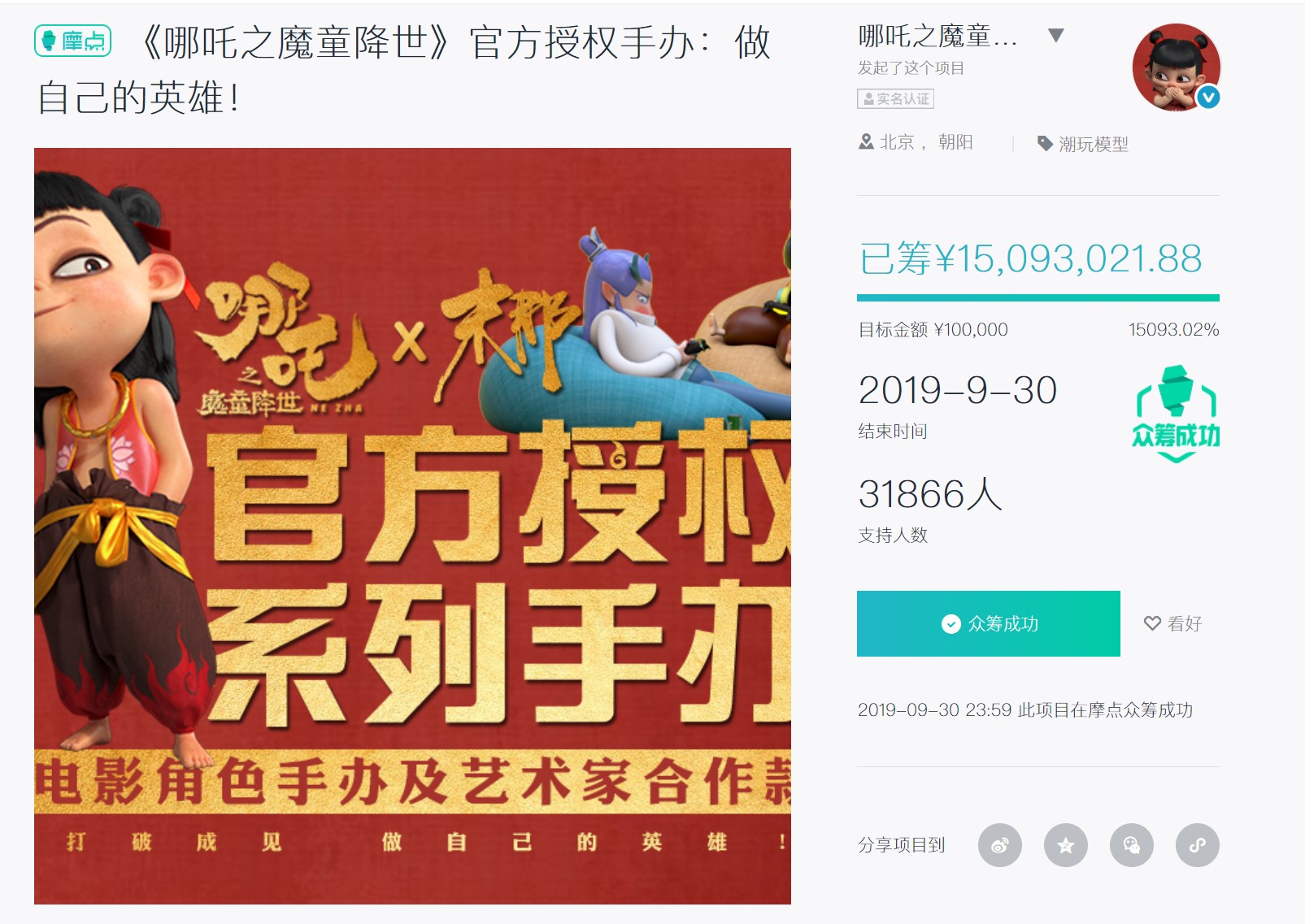Open the Nezha official figure poster image
Screen dimensions: 1305x924
click(x=412, y=526)
